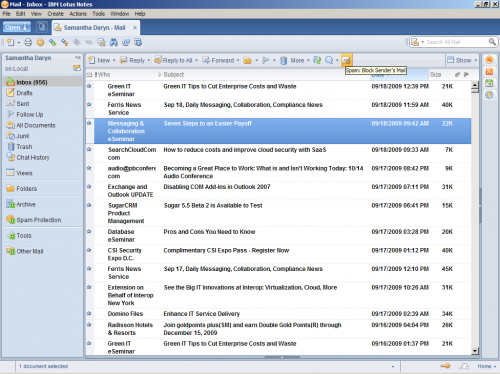Expand the New button dropdown arrow

click(x=114, y=60)
